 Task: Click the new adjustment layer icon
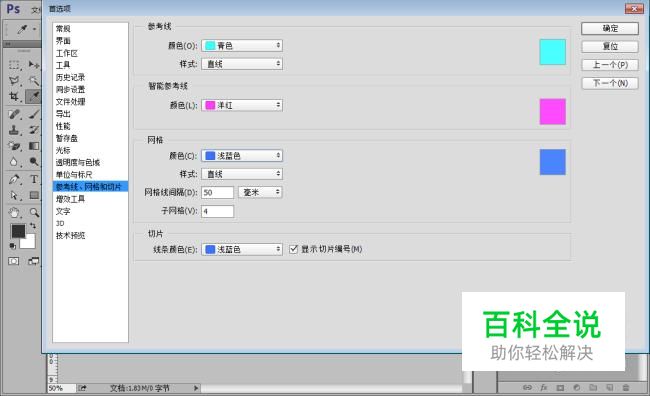(x=577, y=388)
